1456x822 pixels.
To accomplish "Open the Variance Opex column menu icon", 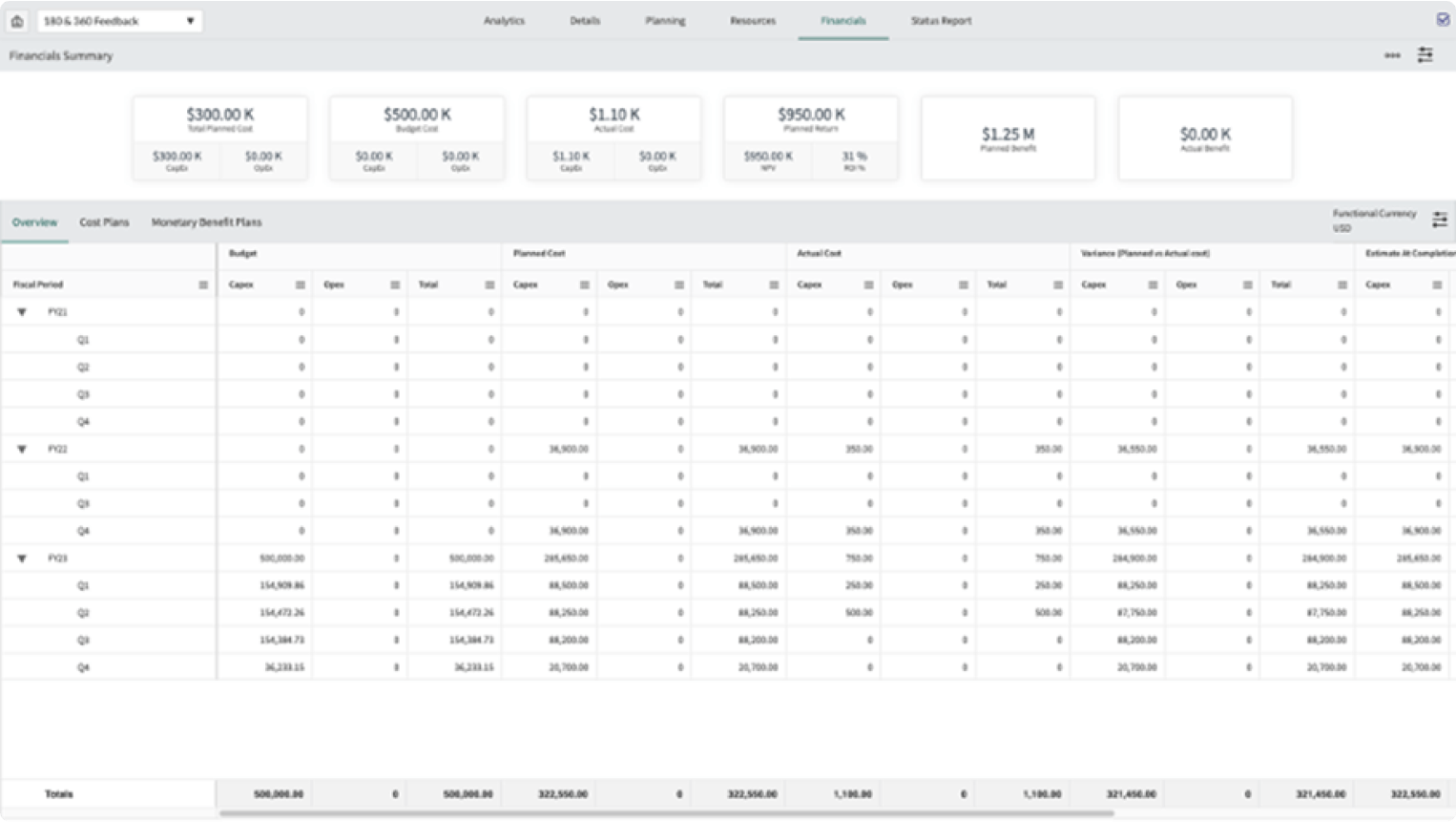I will tap(1246, 284).
